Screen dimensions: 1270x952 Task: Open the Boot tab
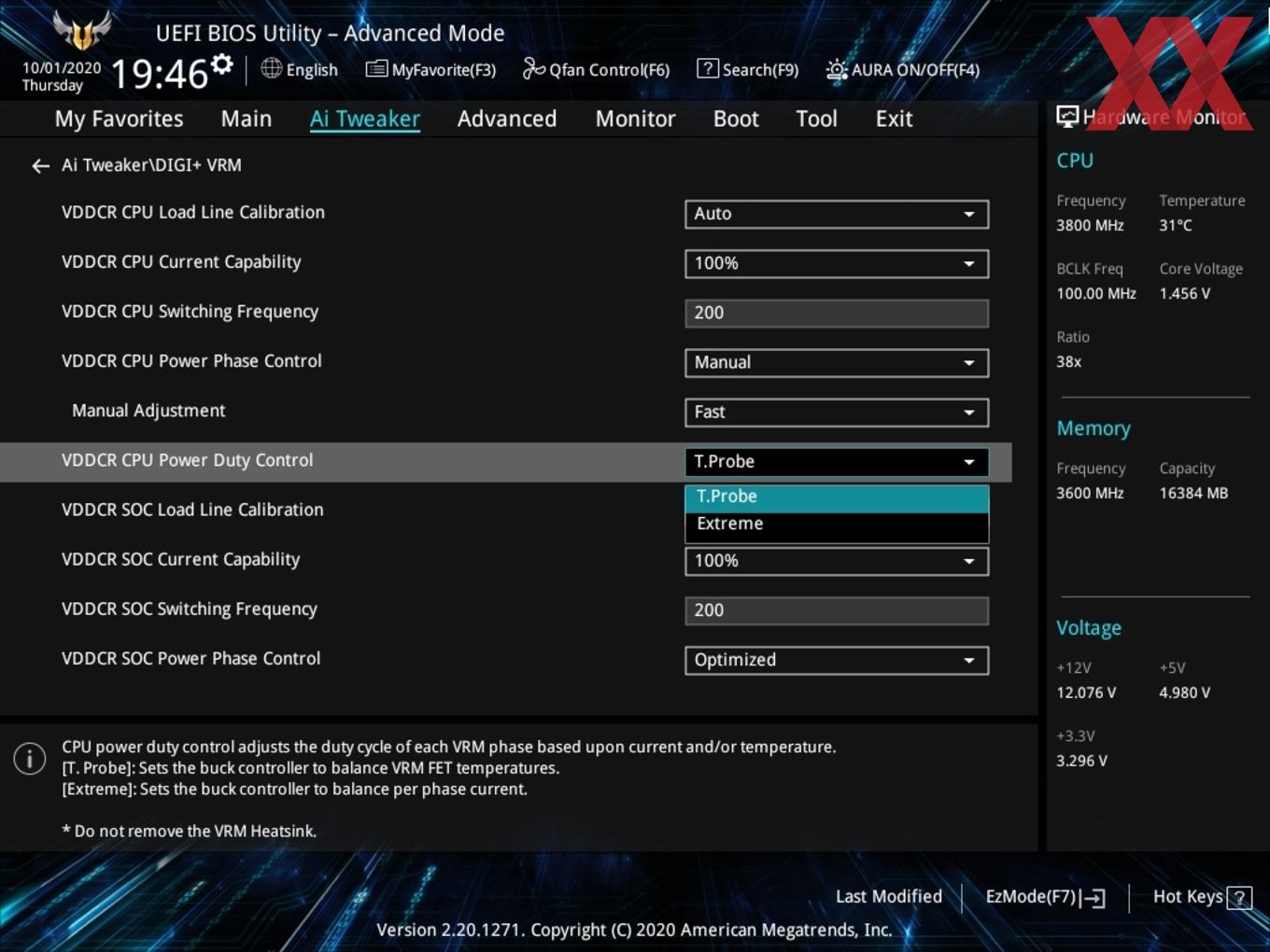pyautogui.click(x=736, y=119)
